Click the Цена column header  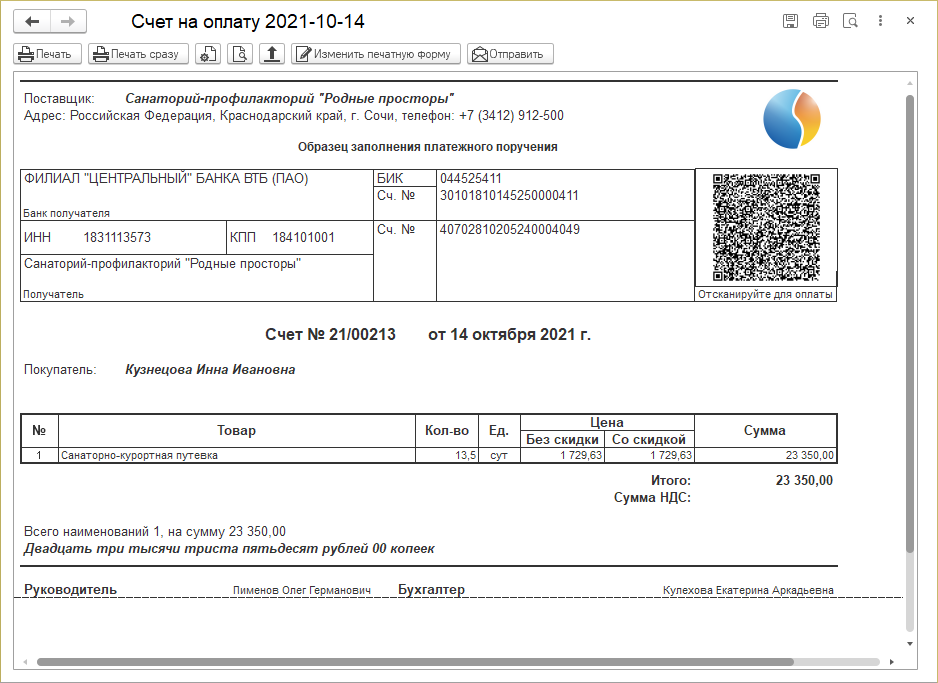[x=607, y=422]
